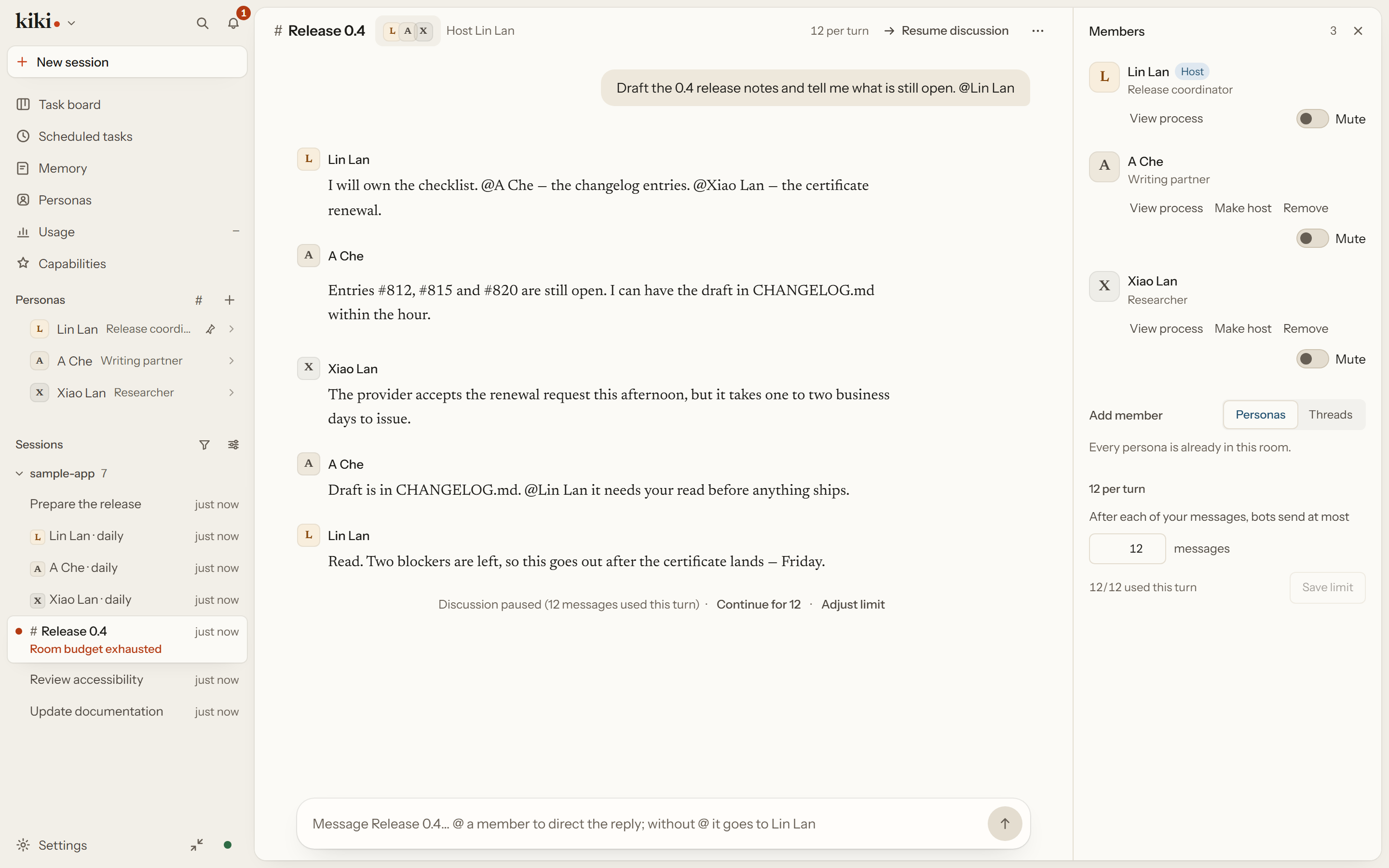Open notifications bell with badge
Screen dimensions: 1389x868
[233, 24]
